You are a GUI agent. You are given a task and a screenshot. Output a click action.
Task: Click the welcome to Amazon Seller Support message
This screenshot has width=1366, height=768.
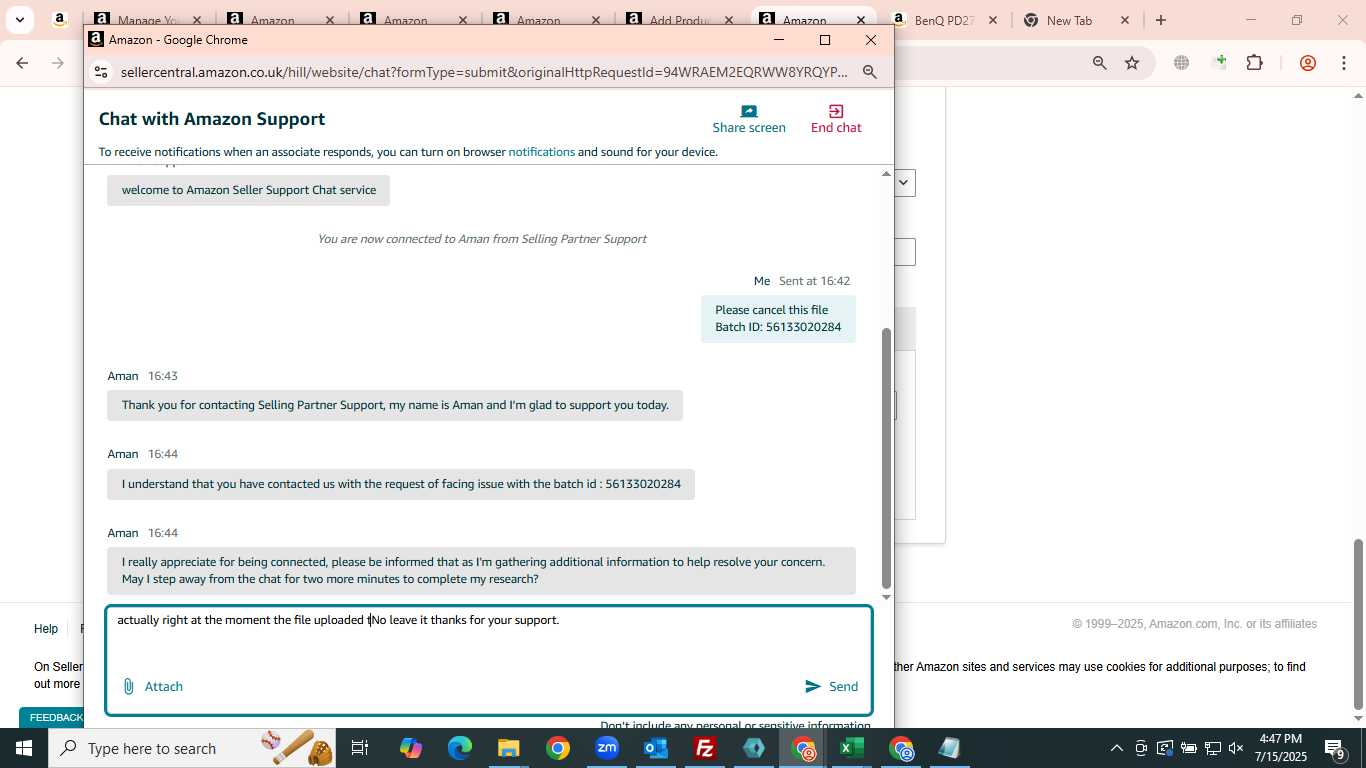248,190
